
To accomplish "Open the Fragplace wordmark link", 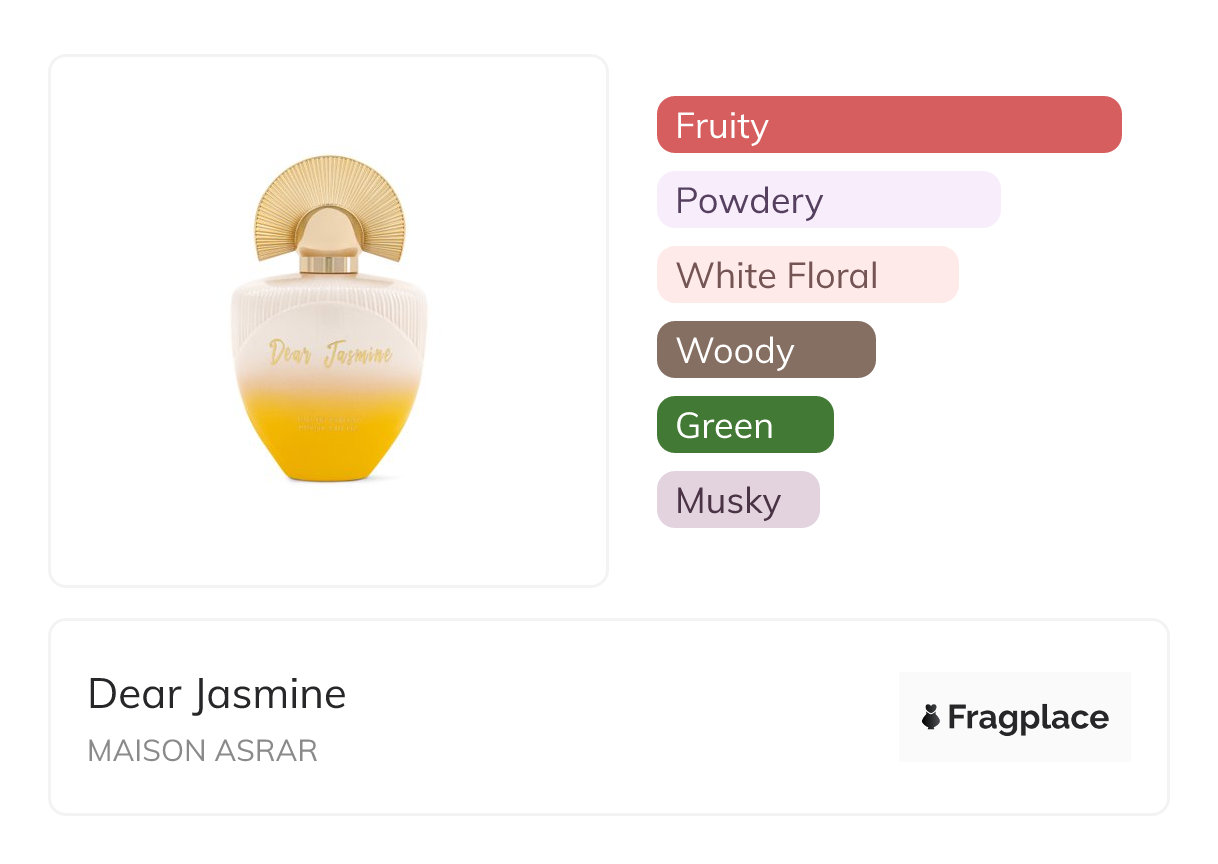I will pos(1028,717).
